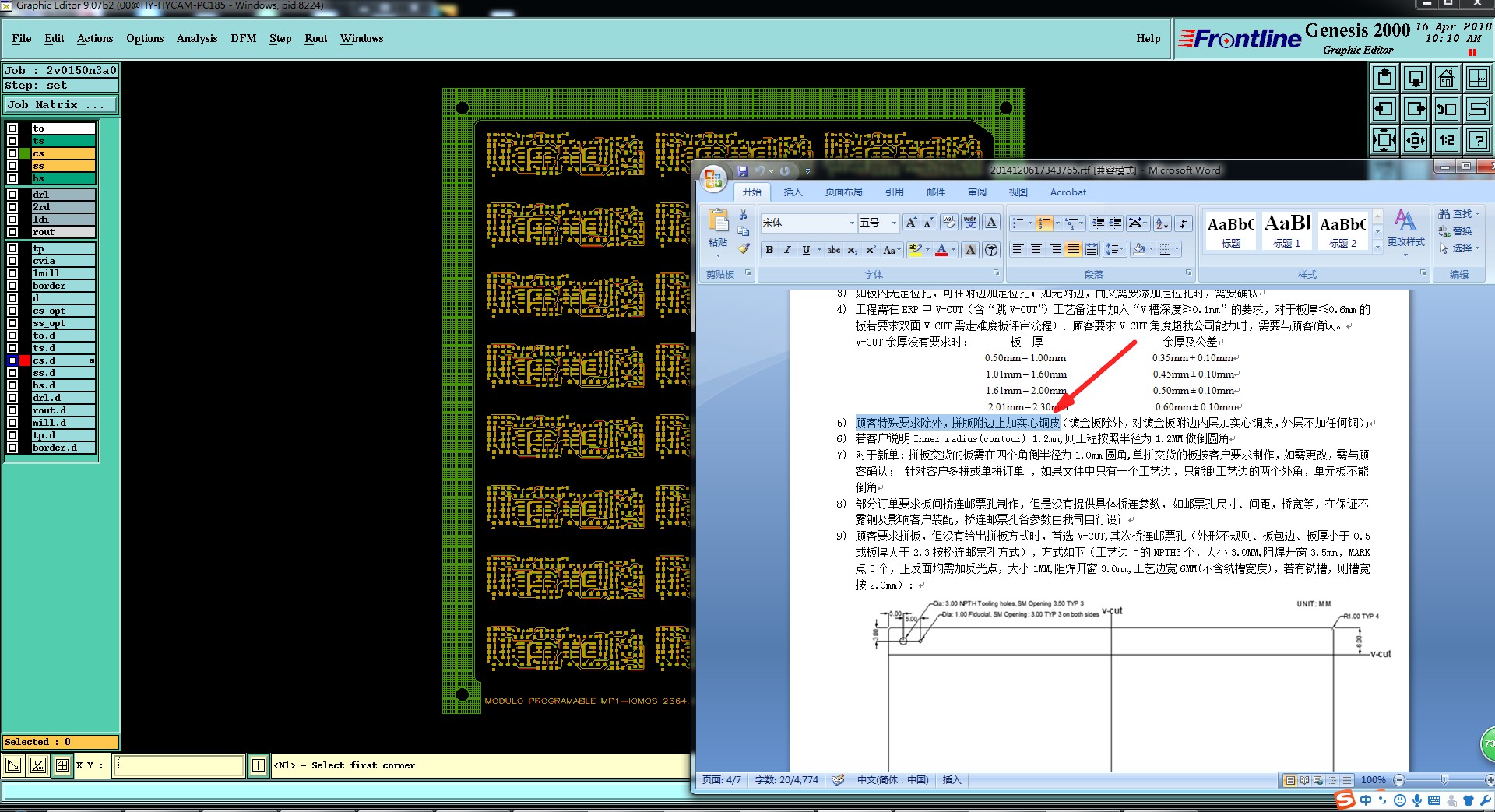Toggle Bold formatting in Word

pos(769,250)
